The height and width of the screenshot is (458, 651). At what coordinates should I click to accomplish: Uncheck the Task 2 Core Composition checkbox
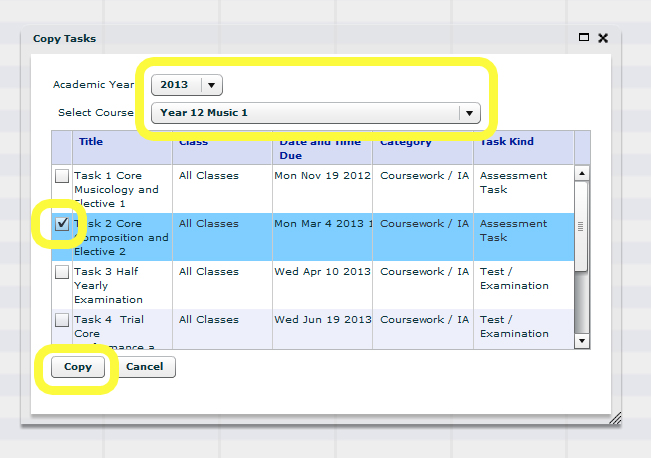click(x=62, y=224)
